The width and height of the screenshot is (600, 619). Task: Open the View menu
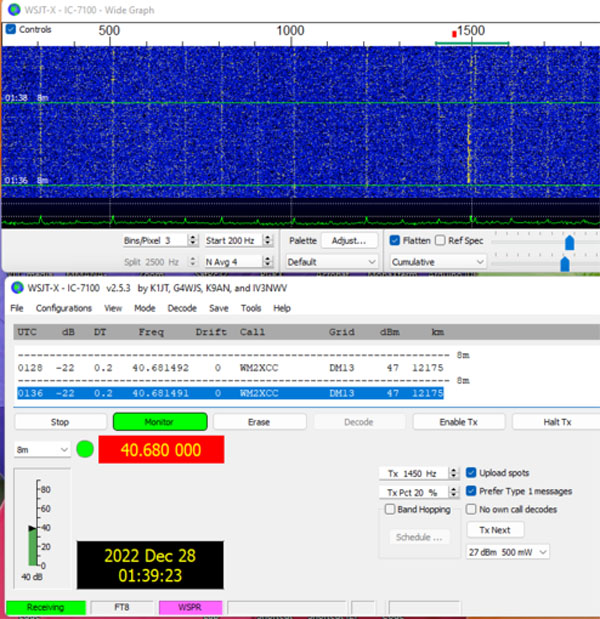(113, 308)
